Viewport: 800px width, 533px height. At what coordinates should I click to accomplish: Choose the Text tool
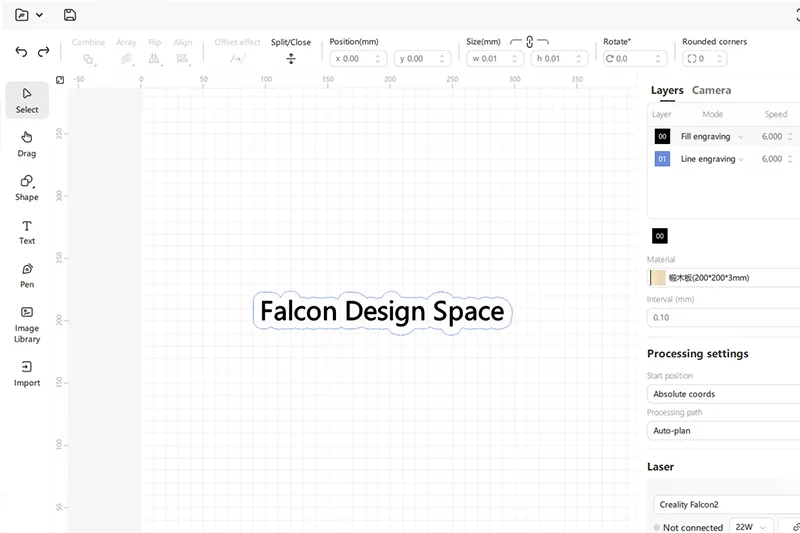[27, 231]
